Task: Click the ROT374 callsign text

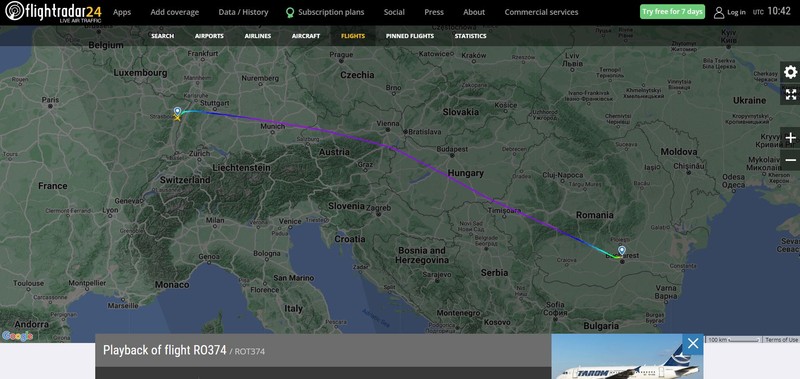Action: [x=249, y=351]
